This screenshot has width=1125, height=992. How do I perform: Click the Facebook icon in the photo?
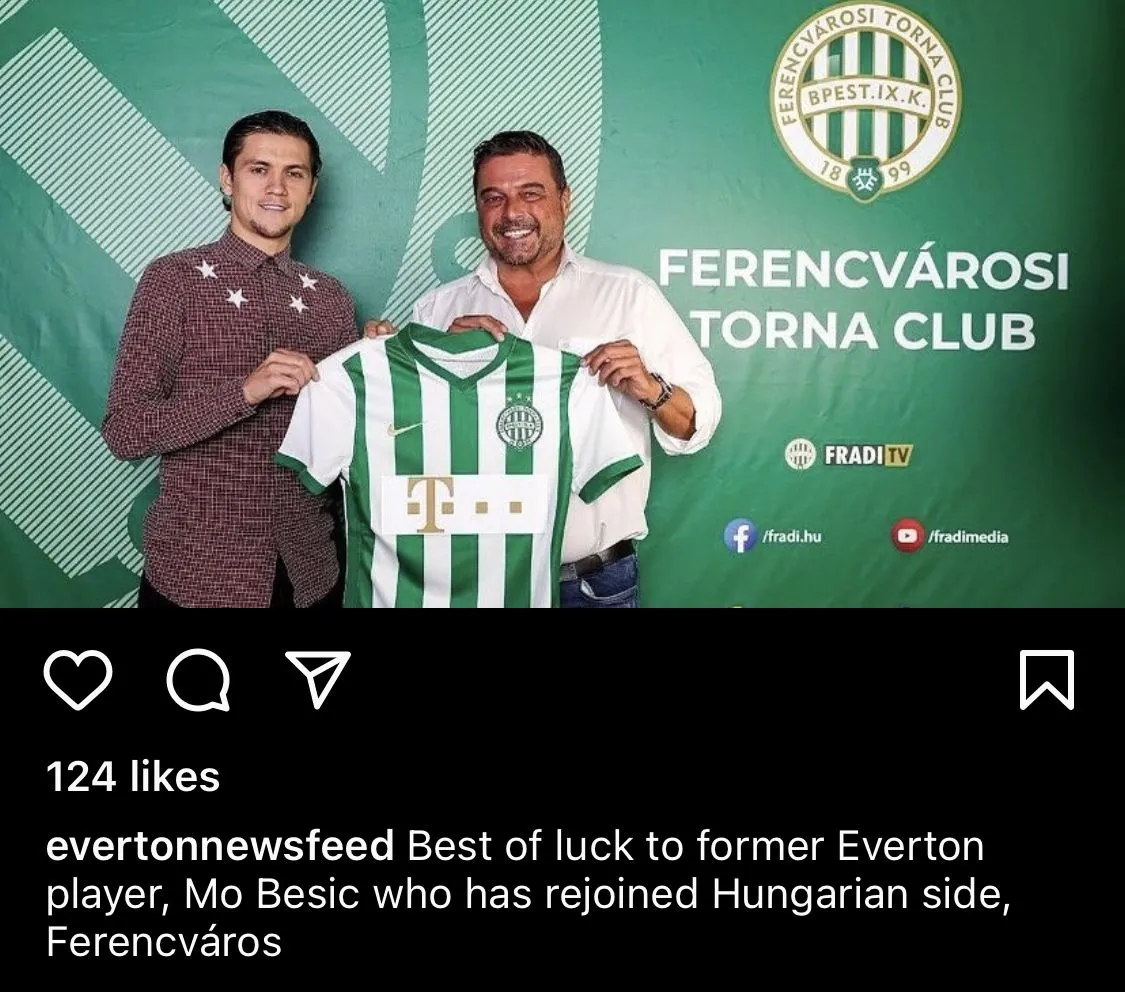(740, 536)
